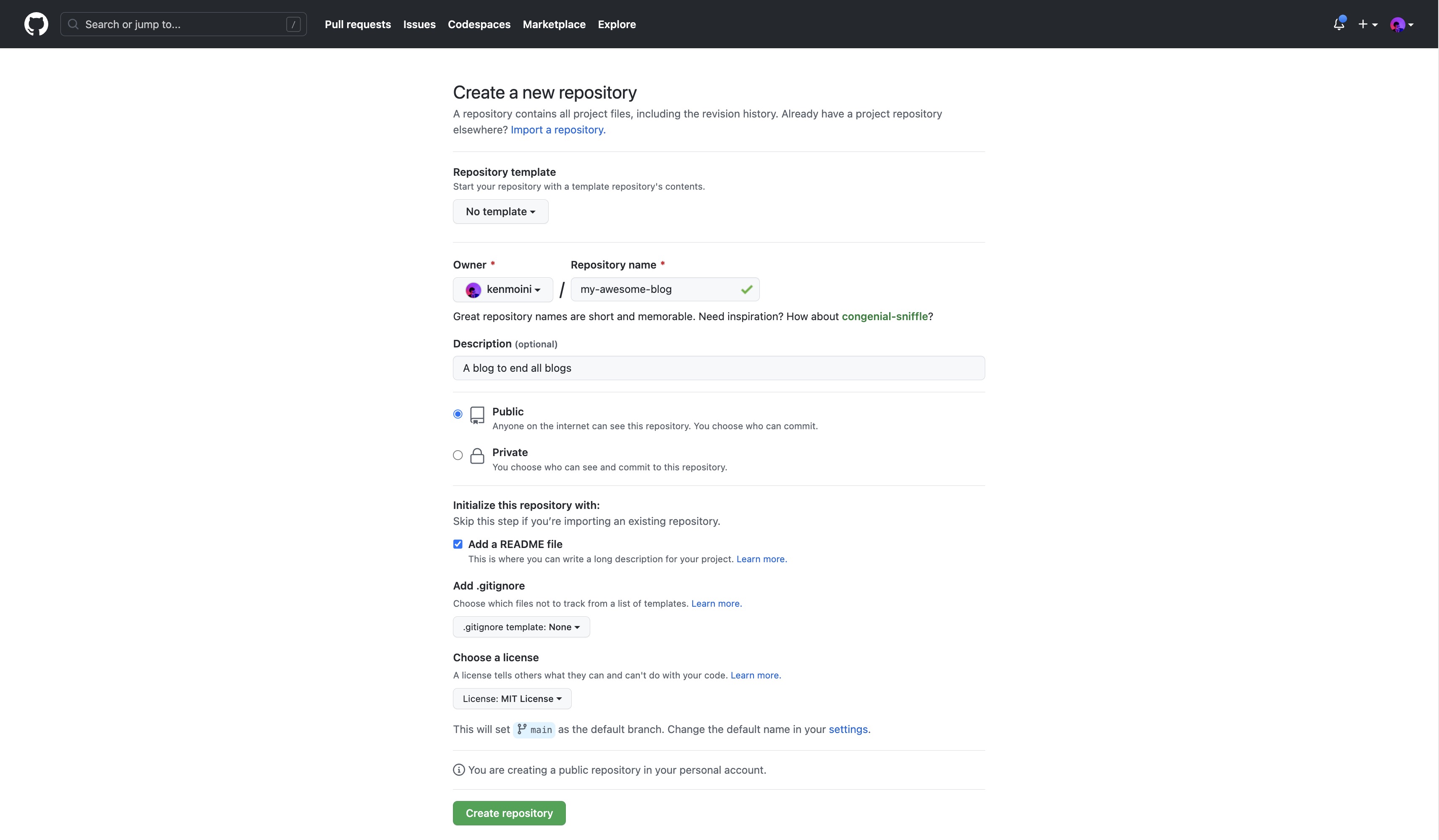
Task: Select the Private radio button
Action: click(x=458, y=455)
